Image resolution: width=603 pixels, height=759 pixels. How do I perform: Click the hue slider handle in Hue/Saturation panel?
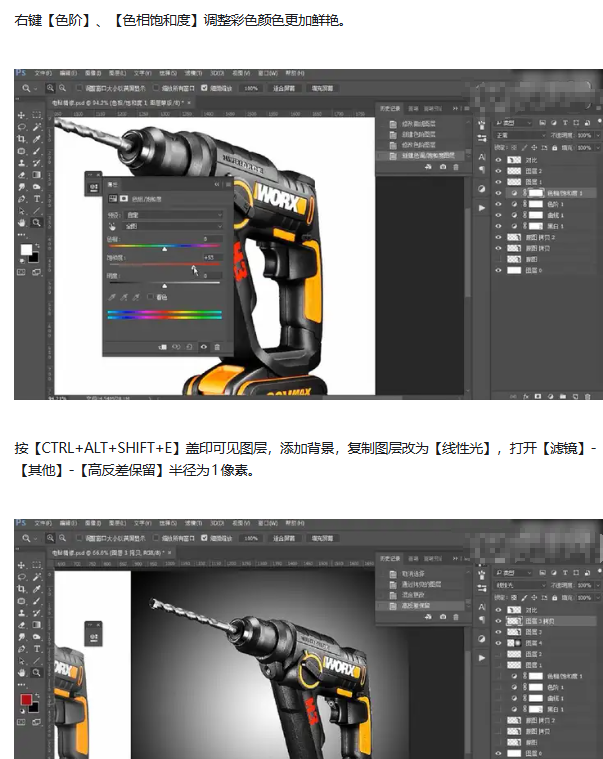pyautogui.click(x=165, y=249)
